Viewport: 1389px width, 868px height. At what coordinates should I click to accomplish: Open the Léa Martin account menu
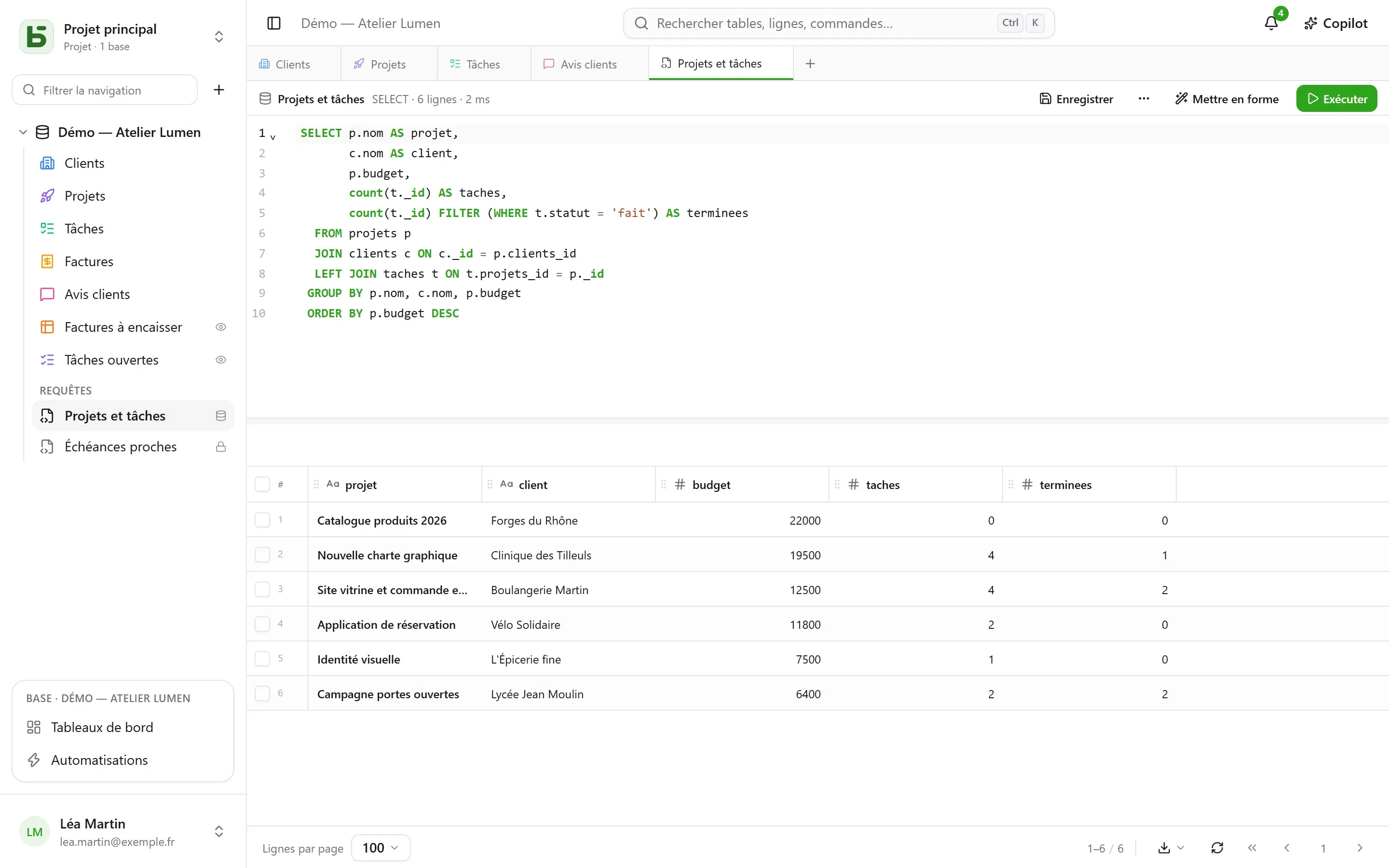click(123, 831)
